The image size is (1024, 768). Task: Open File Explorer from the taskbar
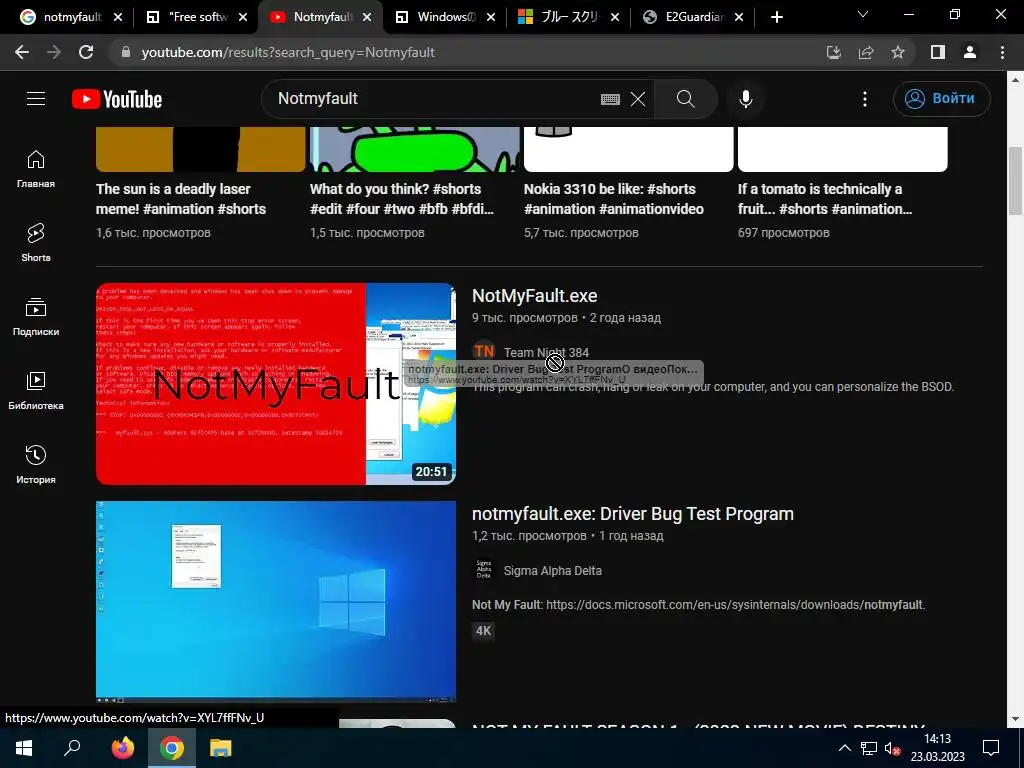tap(221, 748)
